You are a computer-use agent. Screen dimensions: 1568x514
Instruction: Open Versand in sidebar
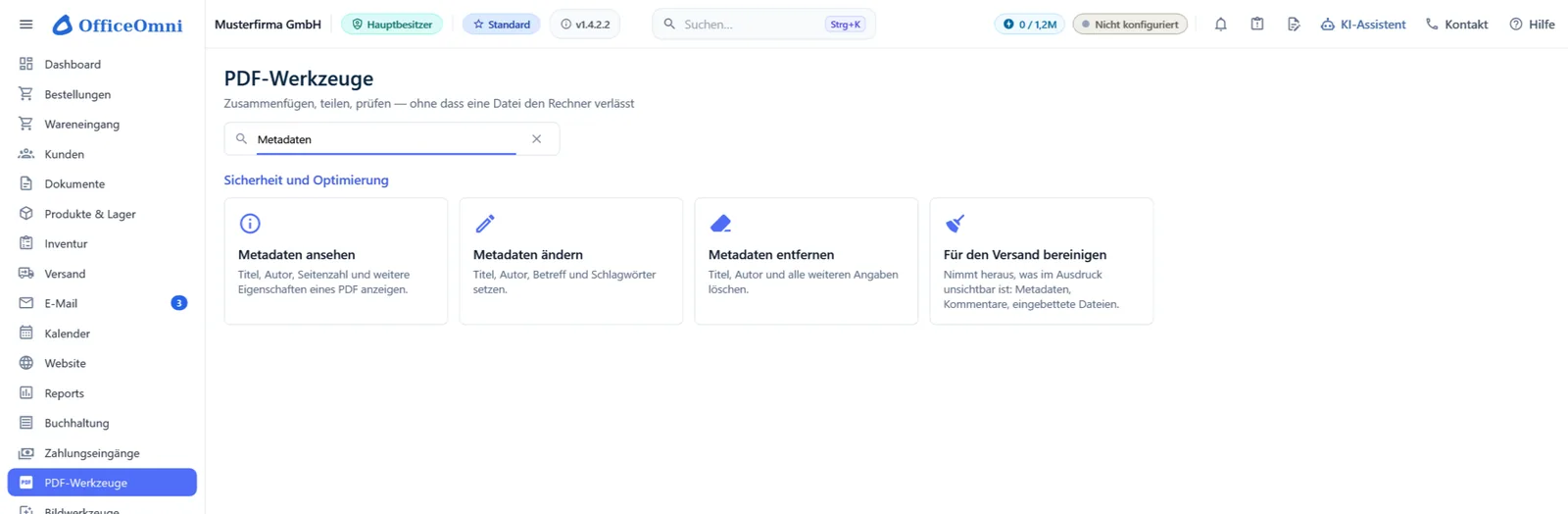click(102, 274)
